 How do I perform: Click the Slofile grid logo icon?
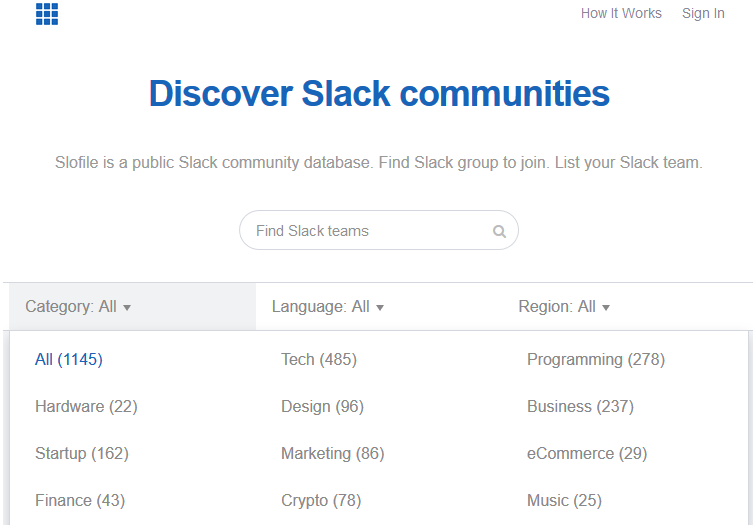pos(47,14)
